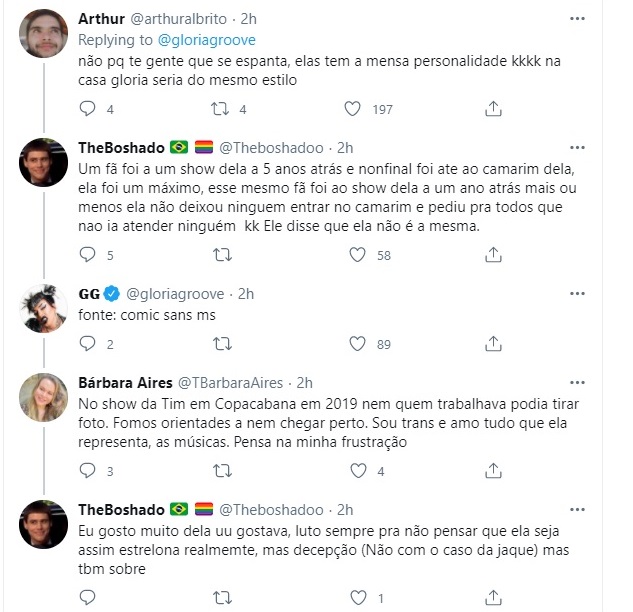Image resolution: width=633 pixels, height=612 pixels.
Task: Reply to Bárbara Aires' tweet
Action: click(x=87, y=470)
